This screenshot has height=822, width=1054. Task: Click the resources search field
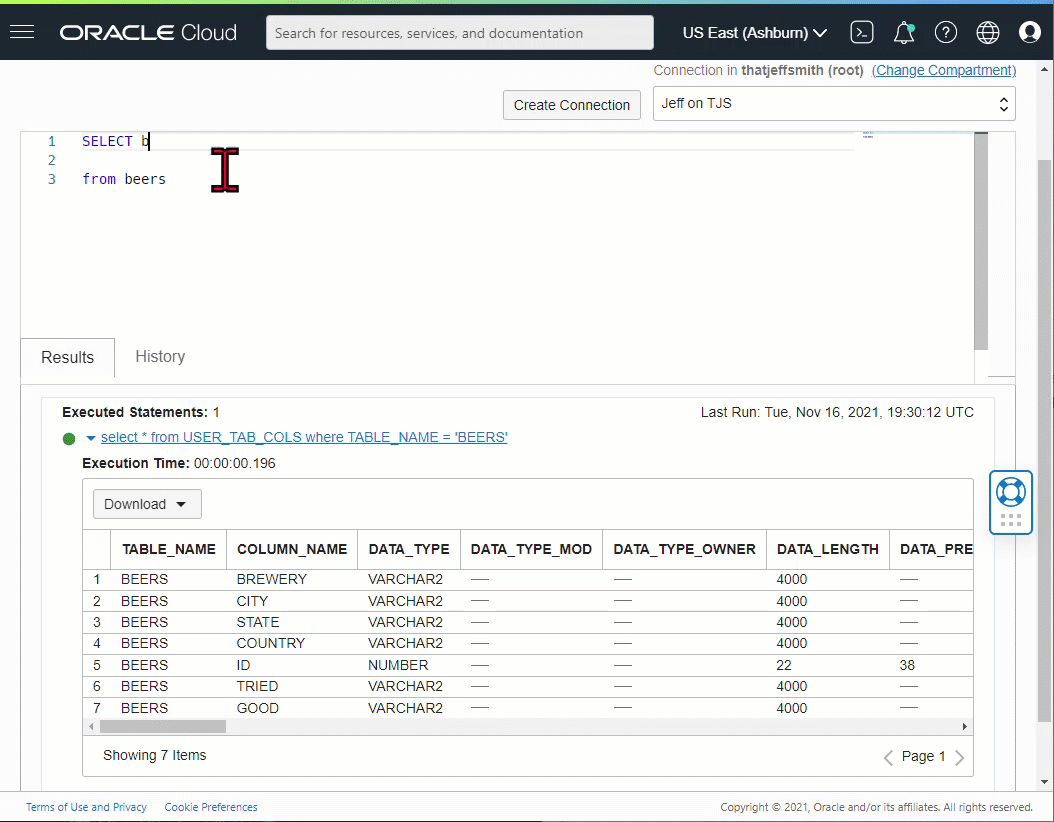point(460,33)
